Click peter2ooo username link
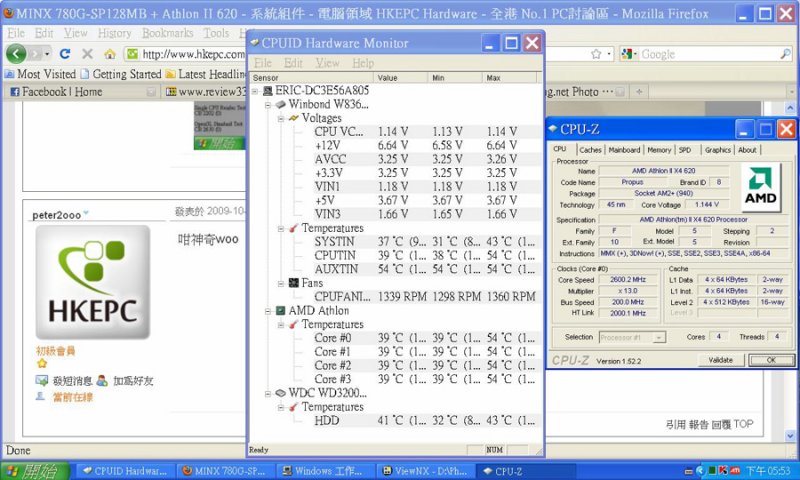The width and height of the screenshot is (800, 480). pos(56,215)
